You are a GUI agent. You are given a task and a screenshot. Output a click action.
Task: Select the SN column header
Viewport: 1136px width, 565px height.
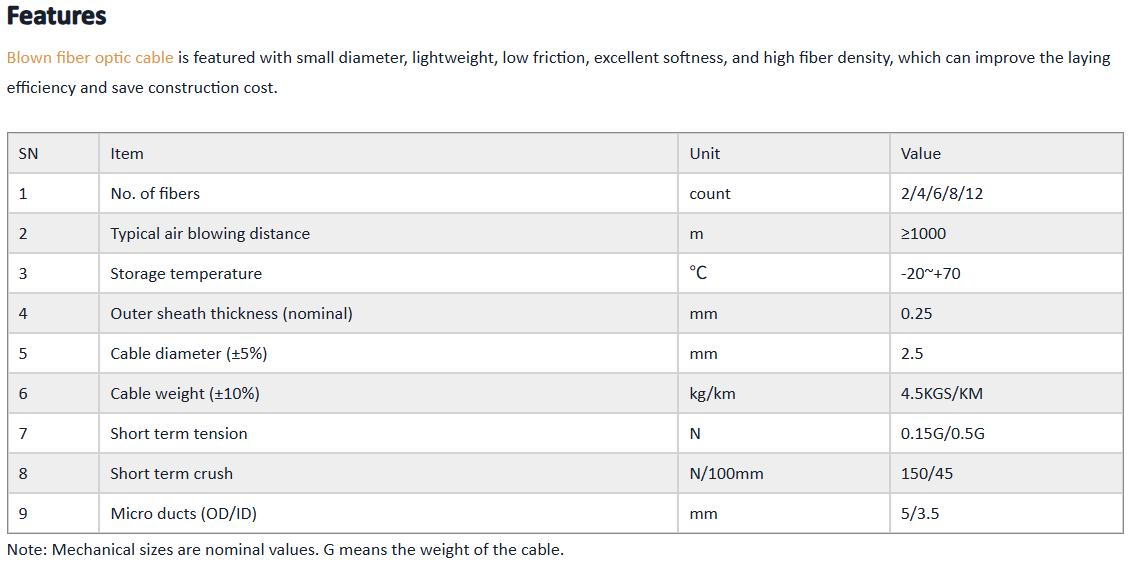tap(54, 154)
